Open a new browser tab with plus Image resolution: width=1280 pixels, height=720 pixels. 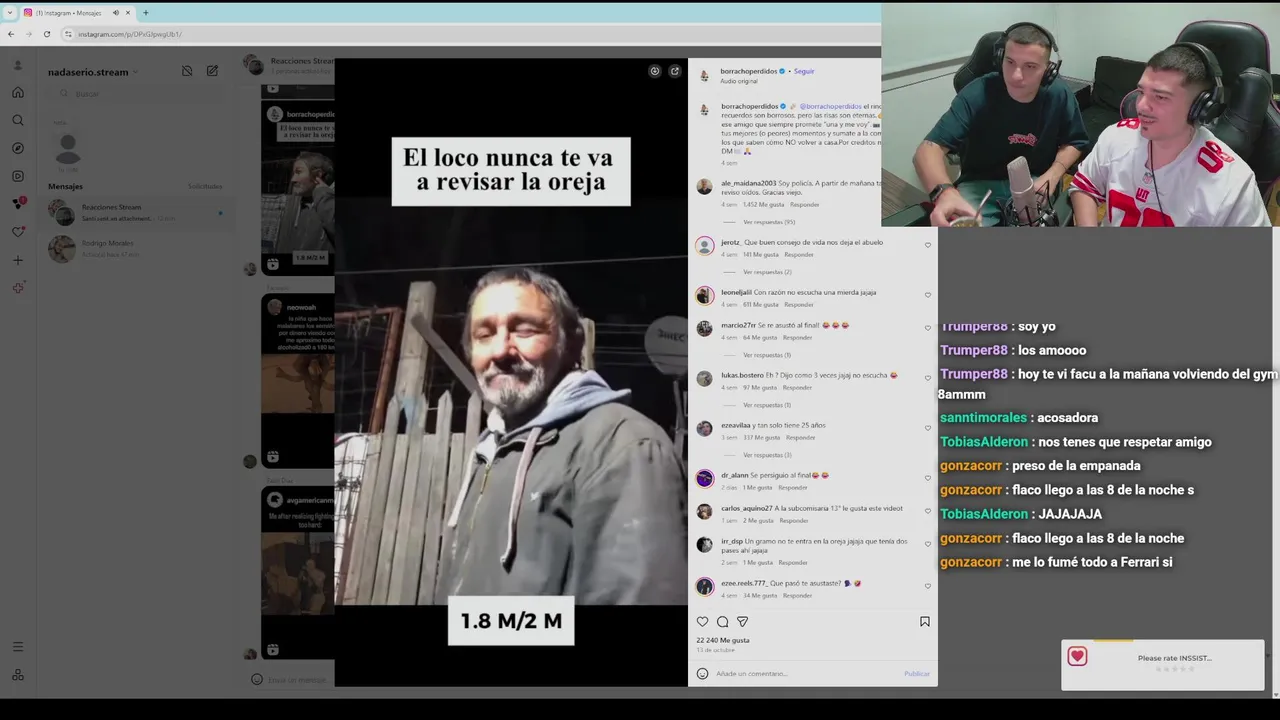tap(145, 13)
